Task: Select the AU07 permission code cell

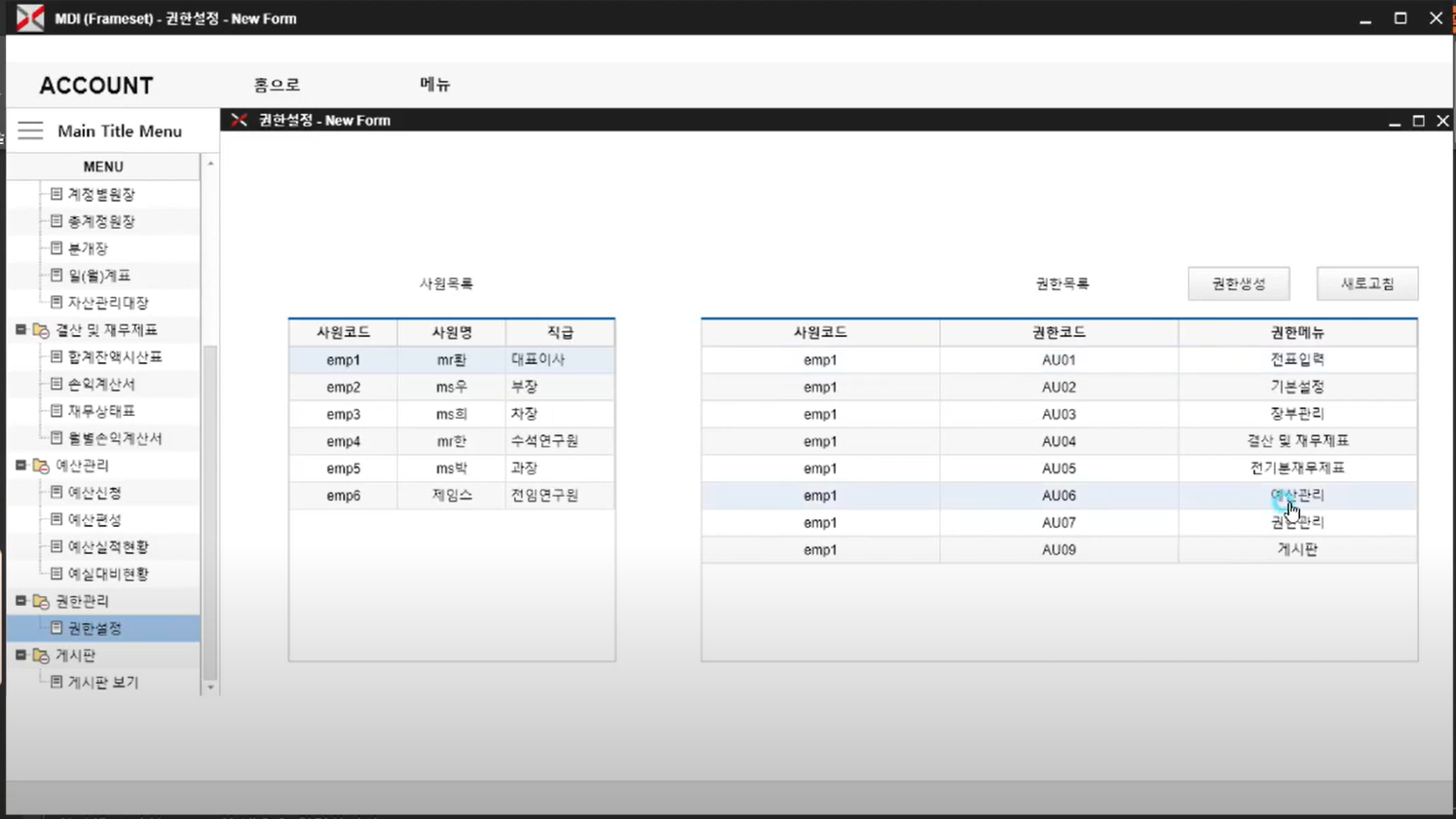Action: 1060,523
